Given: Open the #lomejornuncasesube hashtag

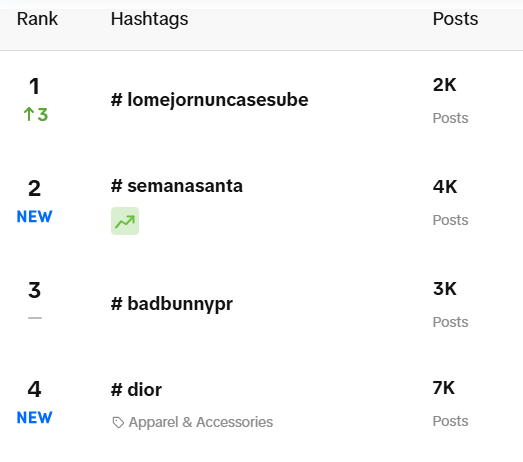Looking at the screenshot, I should click(209, 100).
